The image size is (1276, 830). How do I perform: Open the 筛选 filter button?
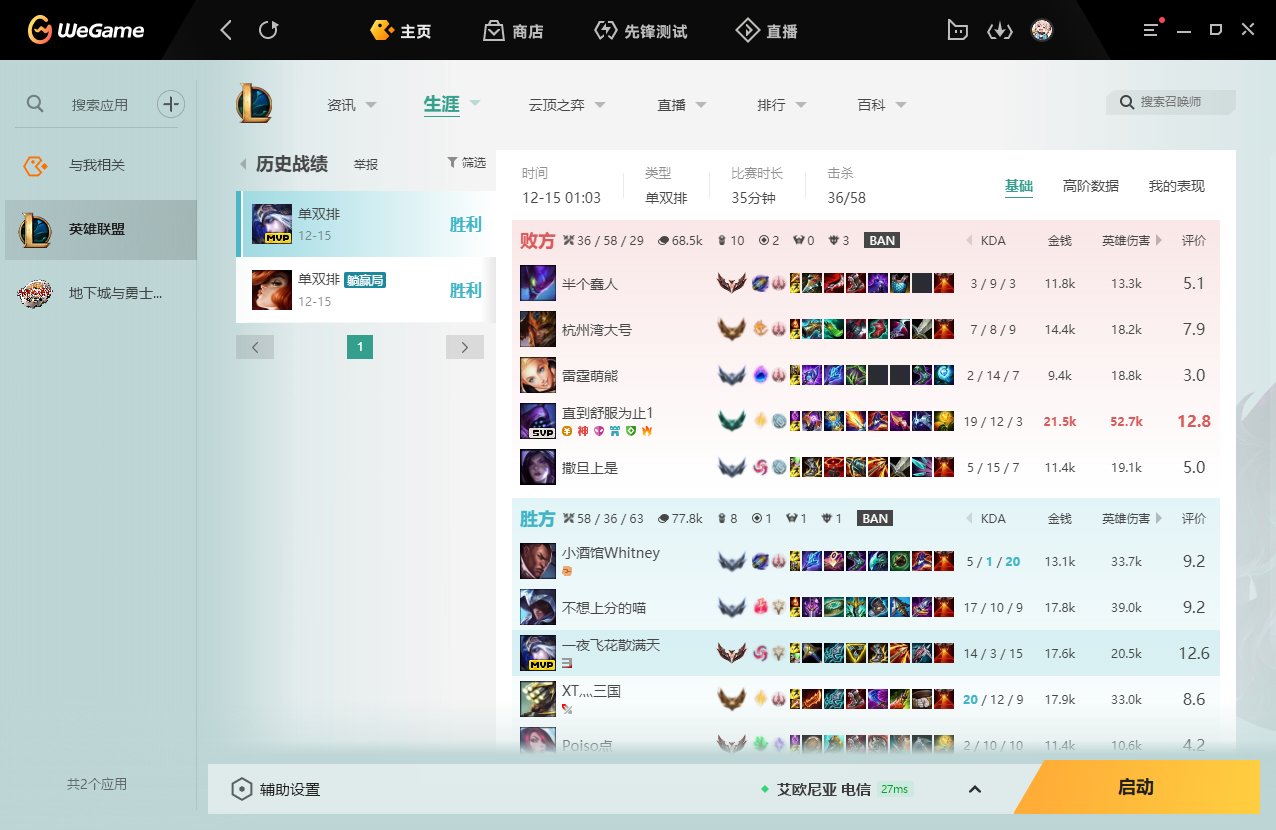466,162
